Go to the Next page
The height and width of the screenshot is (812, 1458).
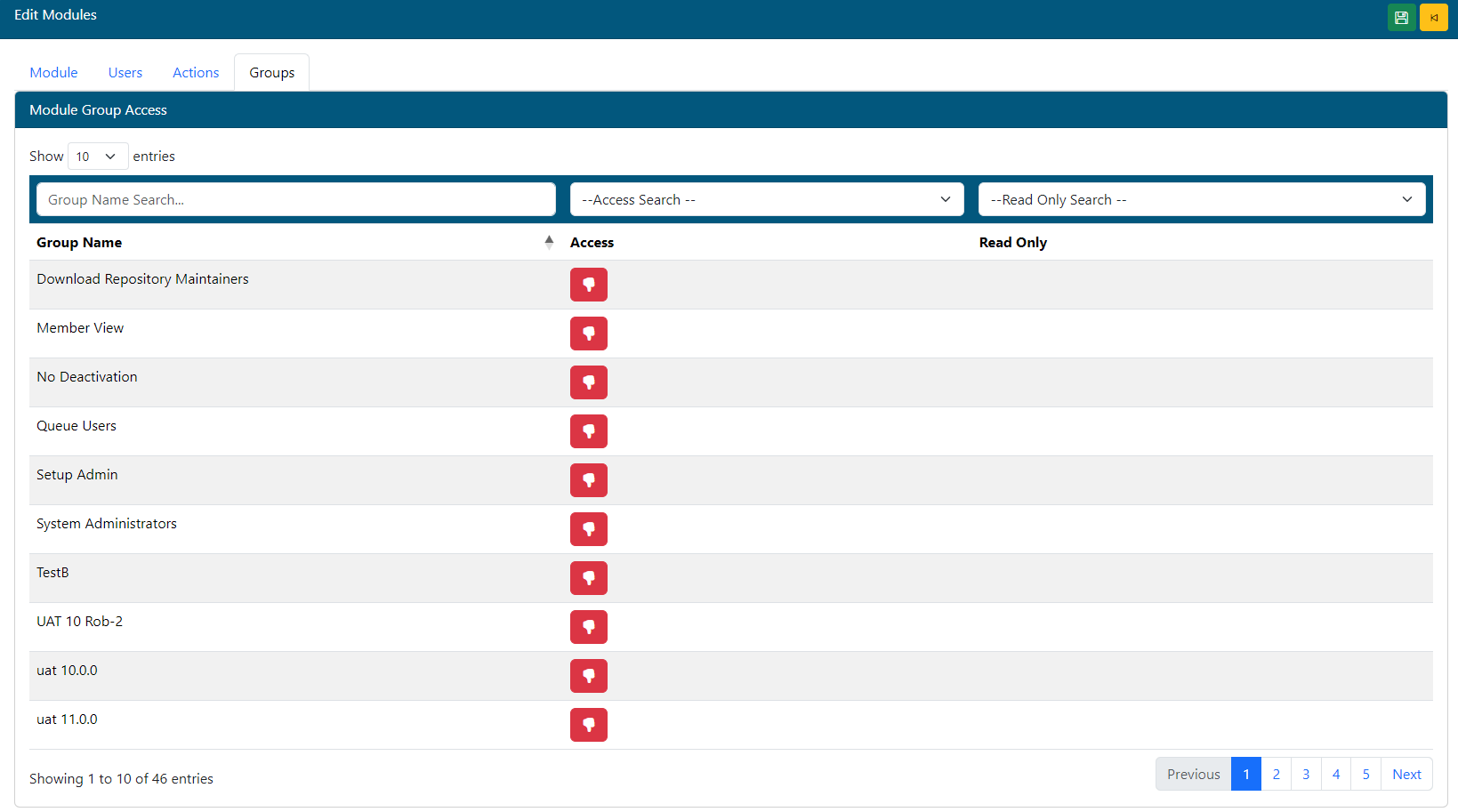[1406, 774]
